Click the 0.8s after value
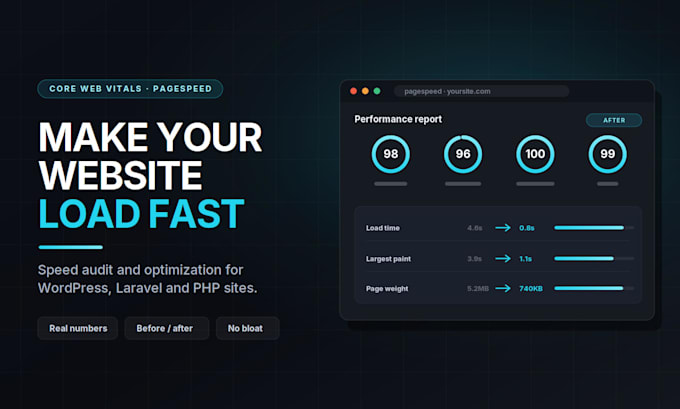Image resolution: width=680 pixels, height=409 pixels. 527,228
